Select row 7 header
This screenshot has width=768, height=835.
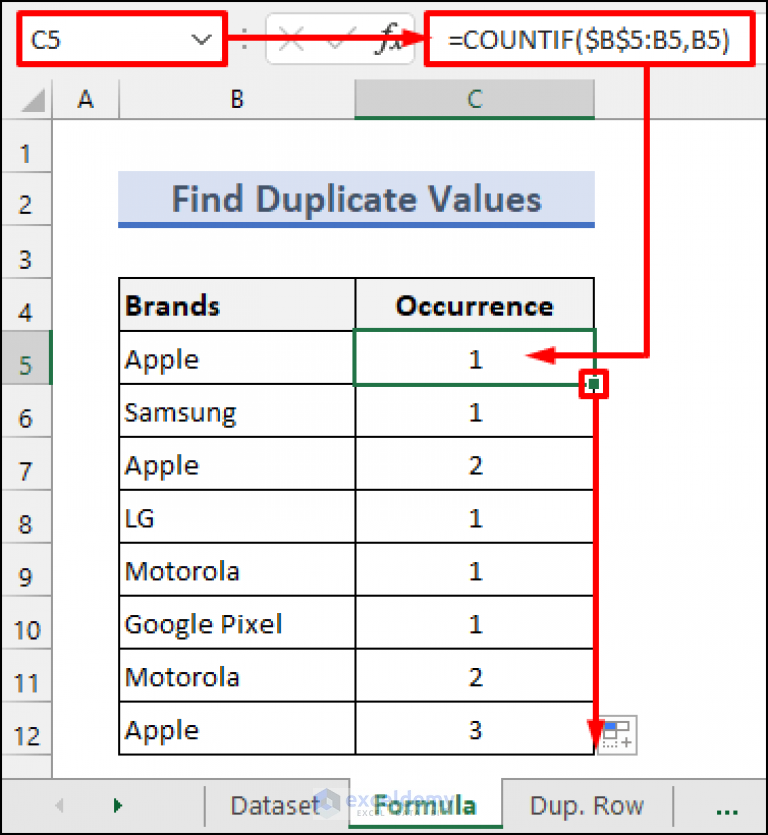(x=26, y=464)
